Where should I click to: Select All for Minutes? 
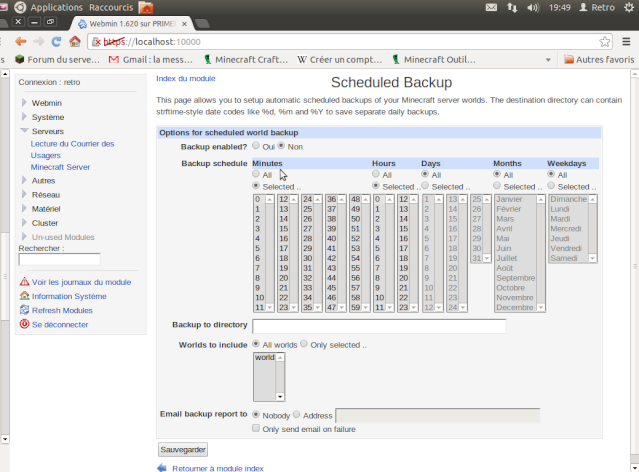click(256, 174)
